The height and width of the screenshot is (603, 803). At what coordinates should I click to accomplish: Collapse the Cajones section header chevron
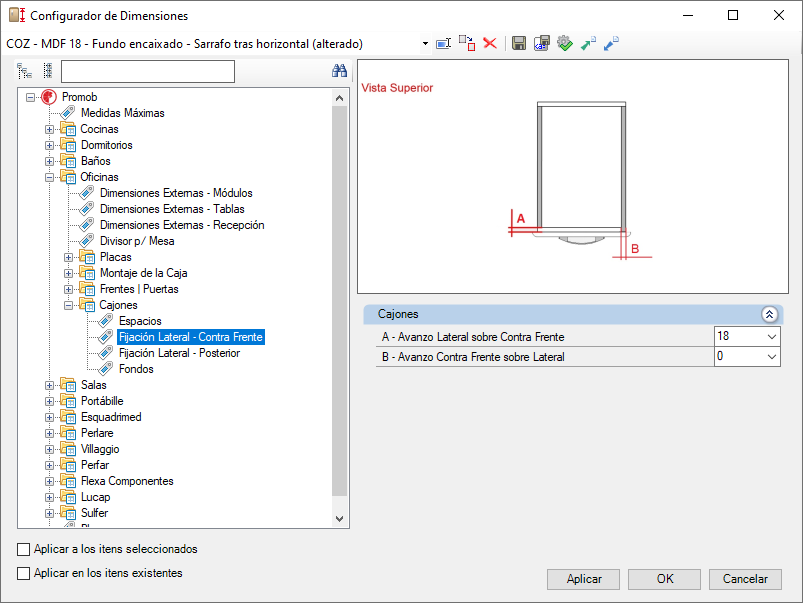(x=768, y=314)
